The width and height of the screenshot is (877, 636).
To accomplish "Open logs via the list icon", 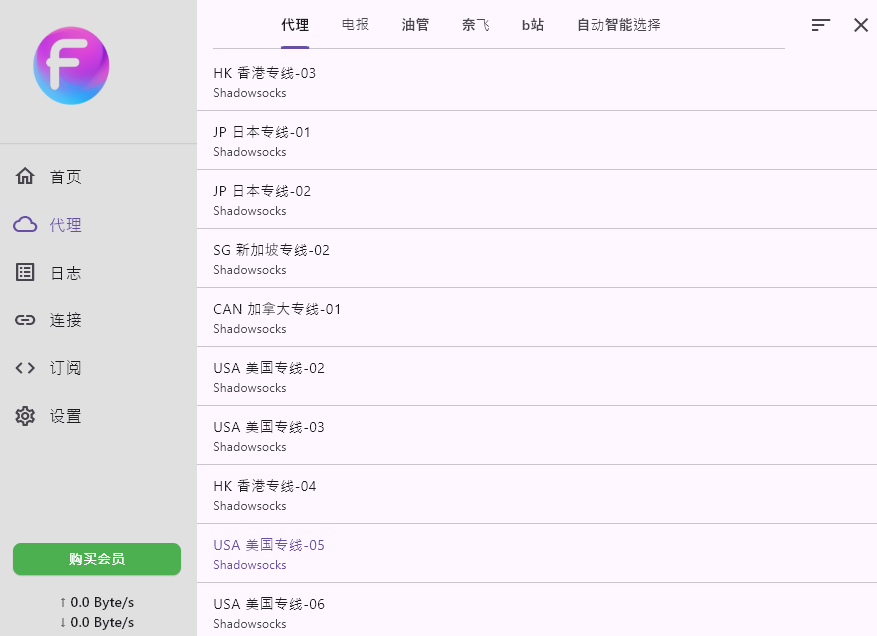I will (x=25, y=273).
